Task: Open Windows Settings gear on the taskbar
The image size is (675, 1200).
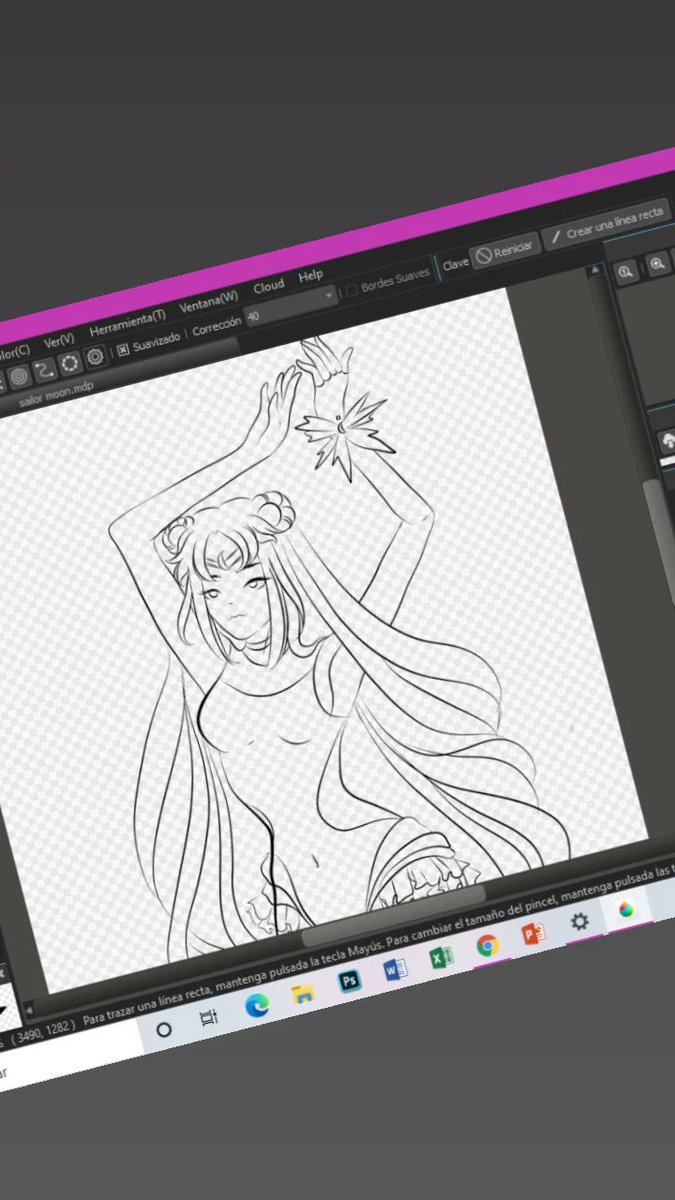Action: coord(579,922)
